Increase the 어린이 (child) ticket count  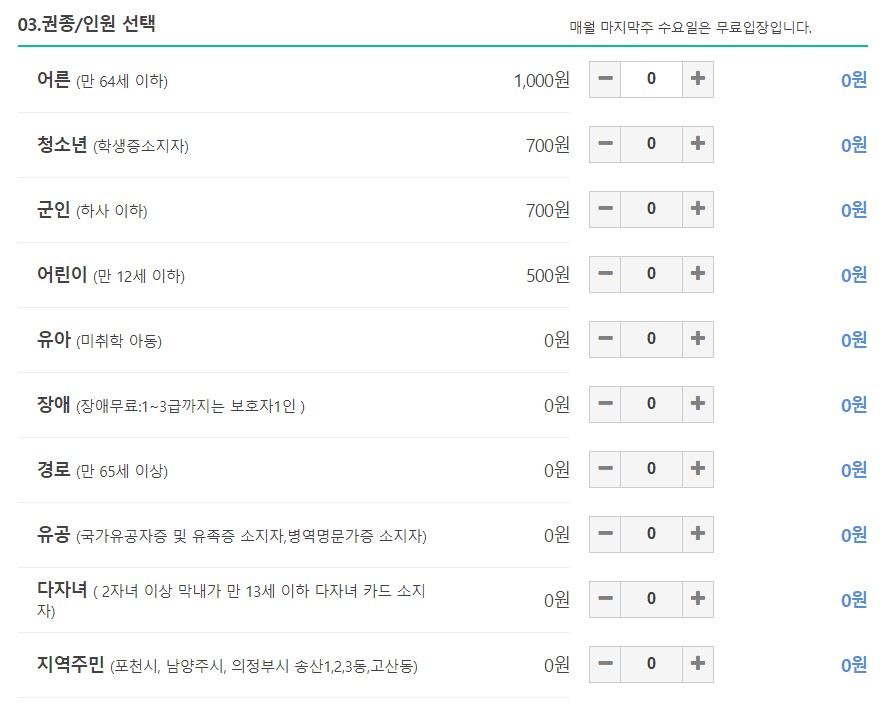click(700, 274)
